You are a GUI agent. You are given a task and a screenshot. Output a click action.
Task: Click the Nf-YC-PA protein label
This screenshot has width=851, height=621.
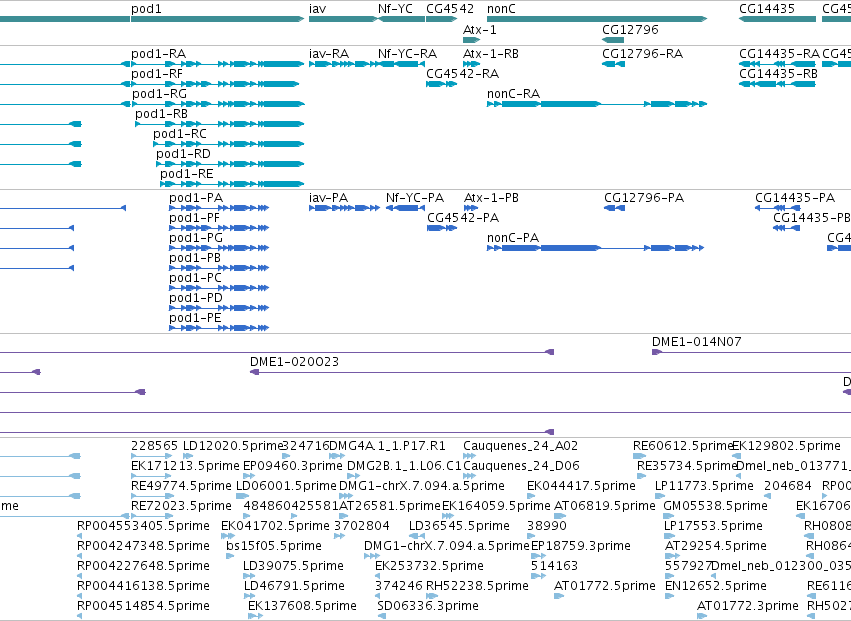click(415, 198)
